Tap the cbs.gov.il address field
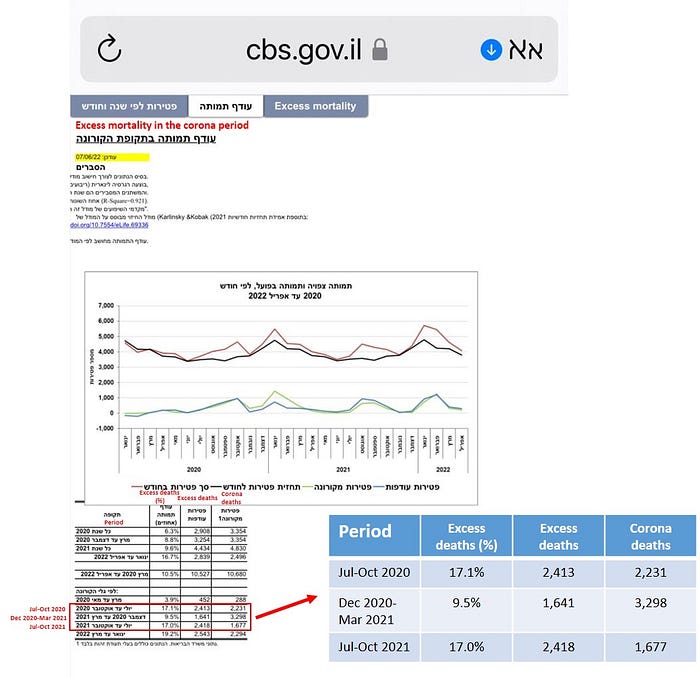 (319, 50)
